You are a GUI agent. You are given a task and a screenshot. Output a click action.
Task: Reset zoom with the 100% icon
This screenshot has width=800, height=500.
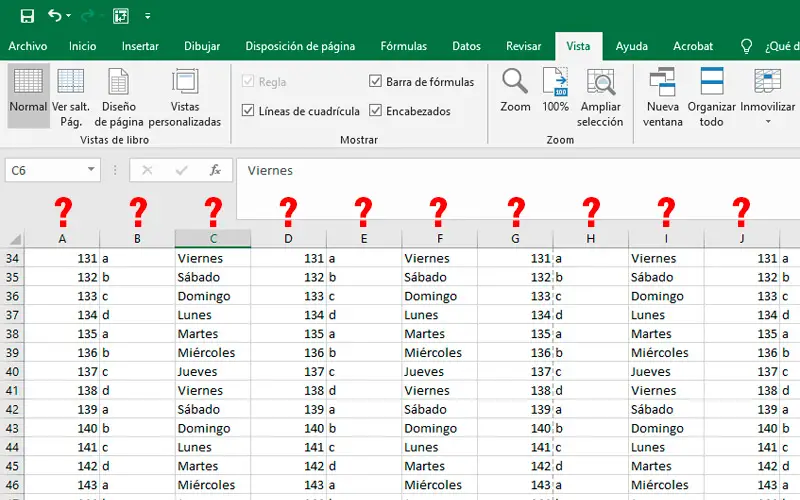[x=555, y=90]
